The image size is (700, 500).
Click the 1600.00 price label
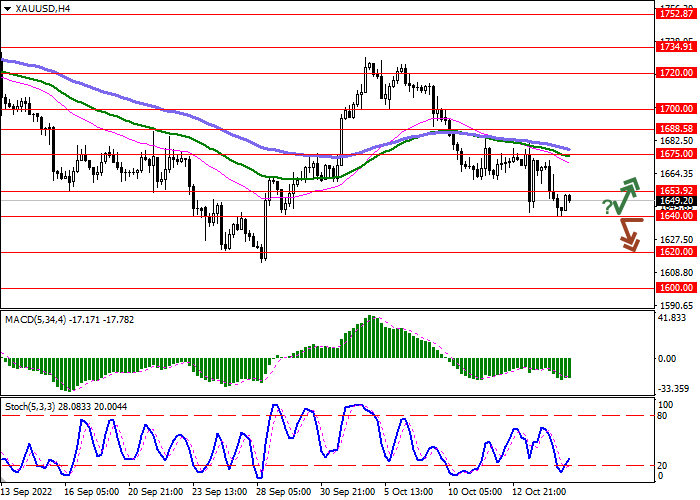(676, 288)
